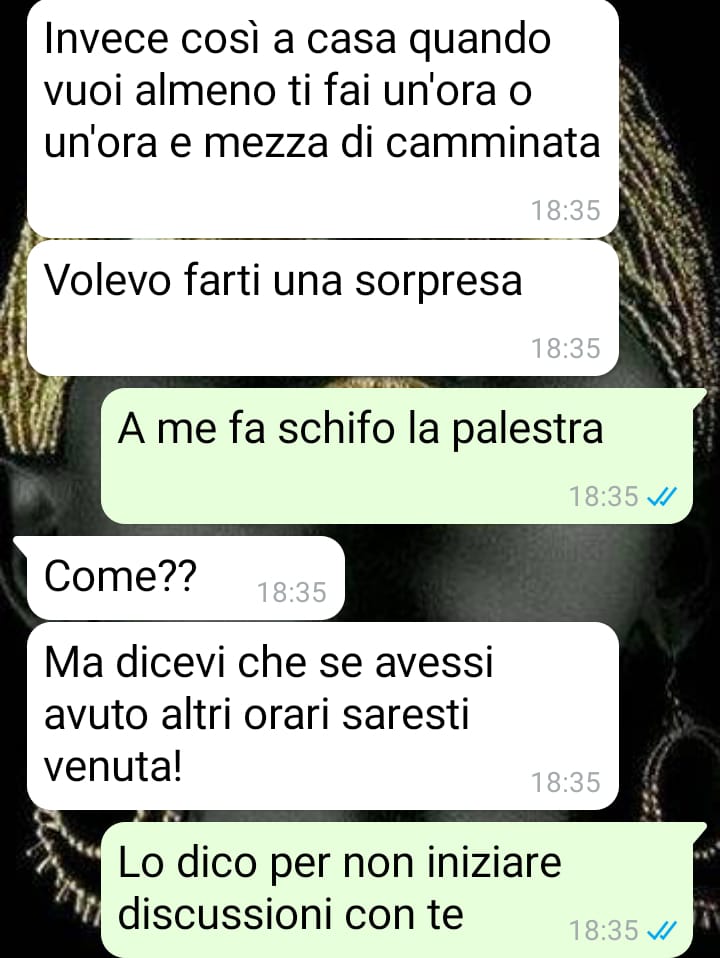720x958 pixels.
Task: Click read-receipt ticks on 'A me fa schifo' message
Action: click(662, 497)
